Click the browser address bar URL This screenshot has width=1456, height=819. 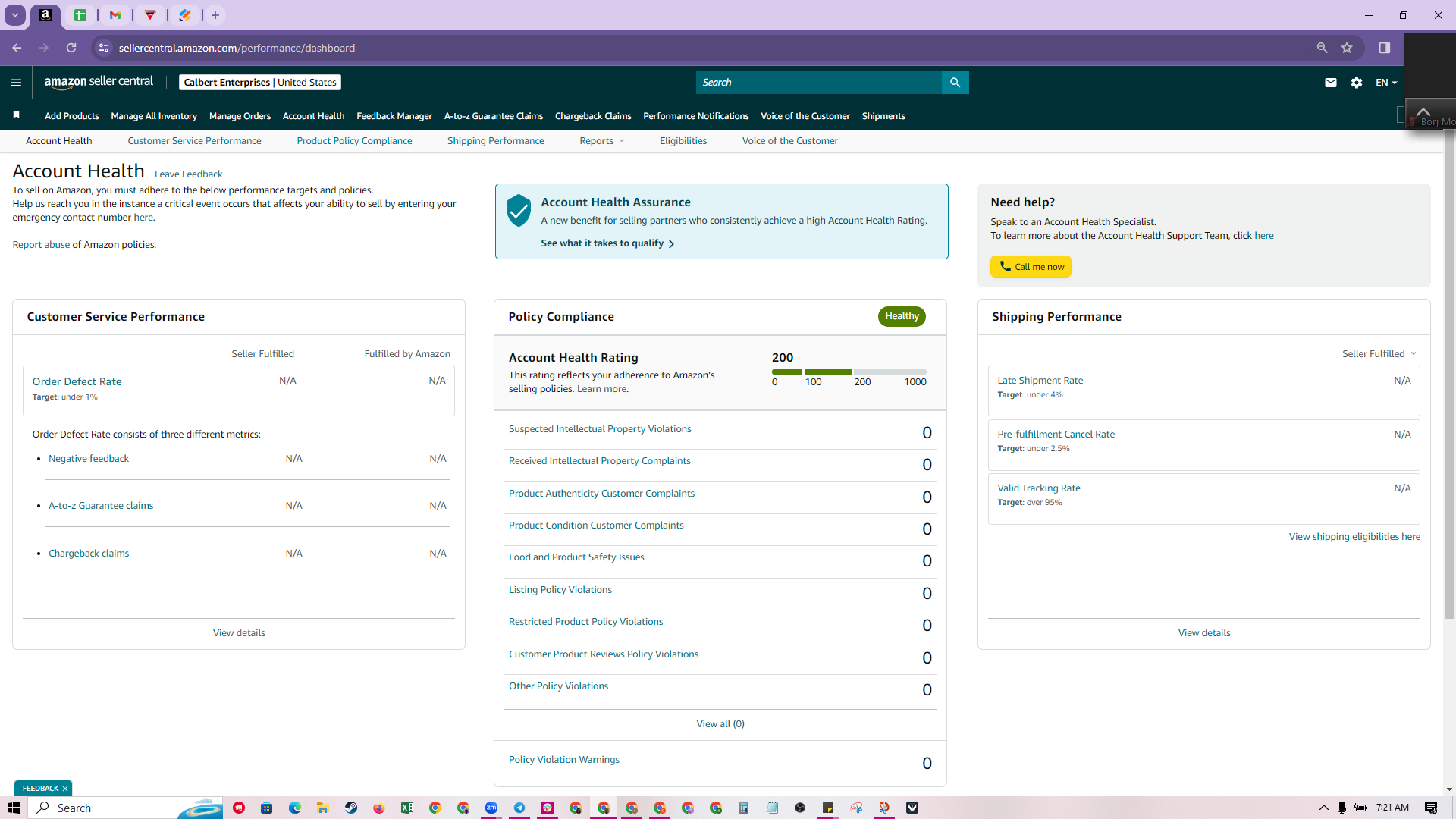(237, 48)
